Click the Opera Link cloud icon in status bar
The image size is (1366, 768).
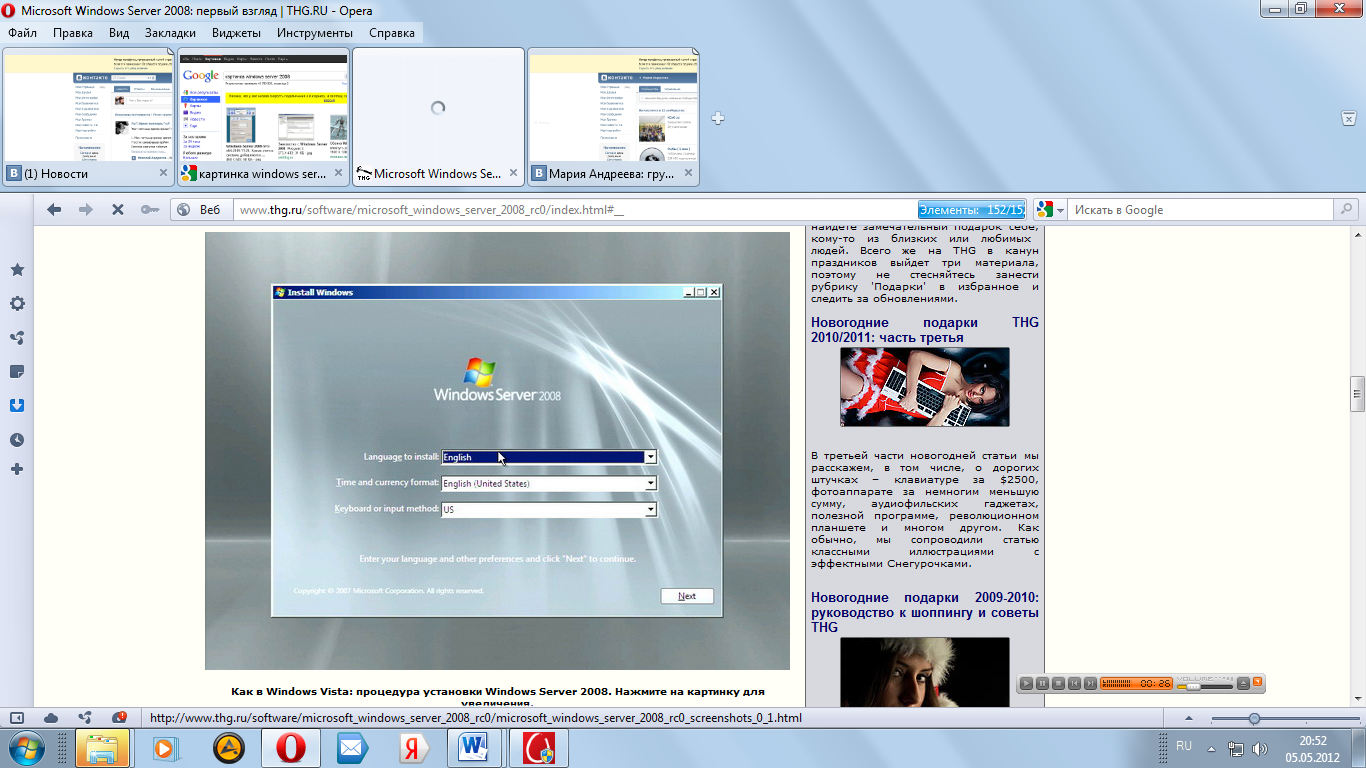coord(51,717)
